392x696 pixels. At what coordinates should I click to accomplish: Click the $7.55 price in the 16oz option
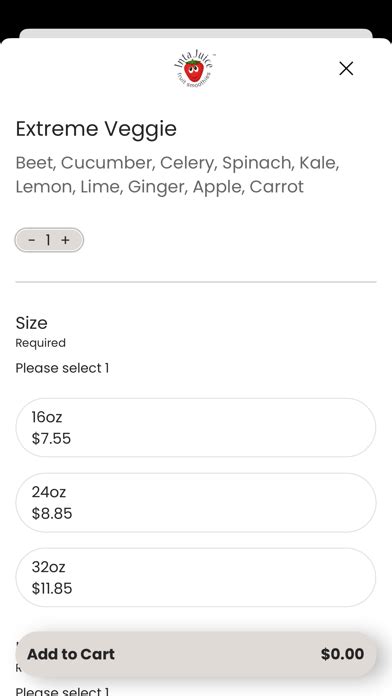click(51, 439)
